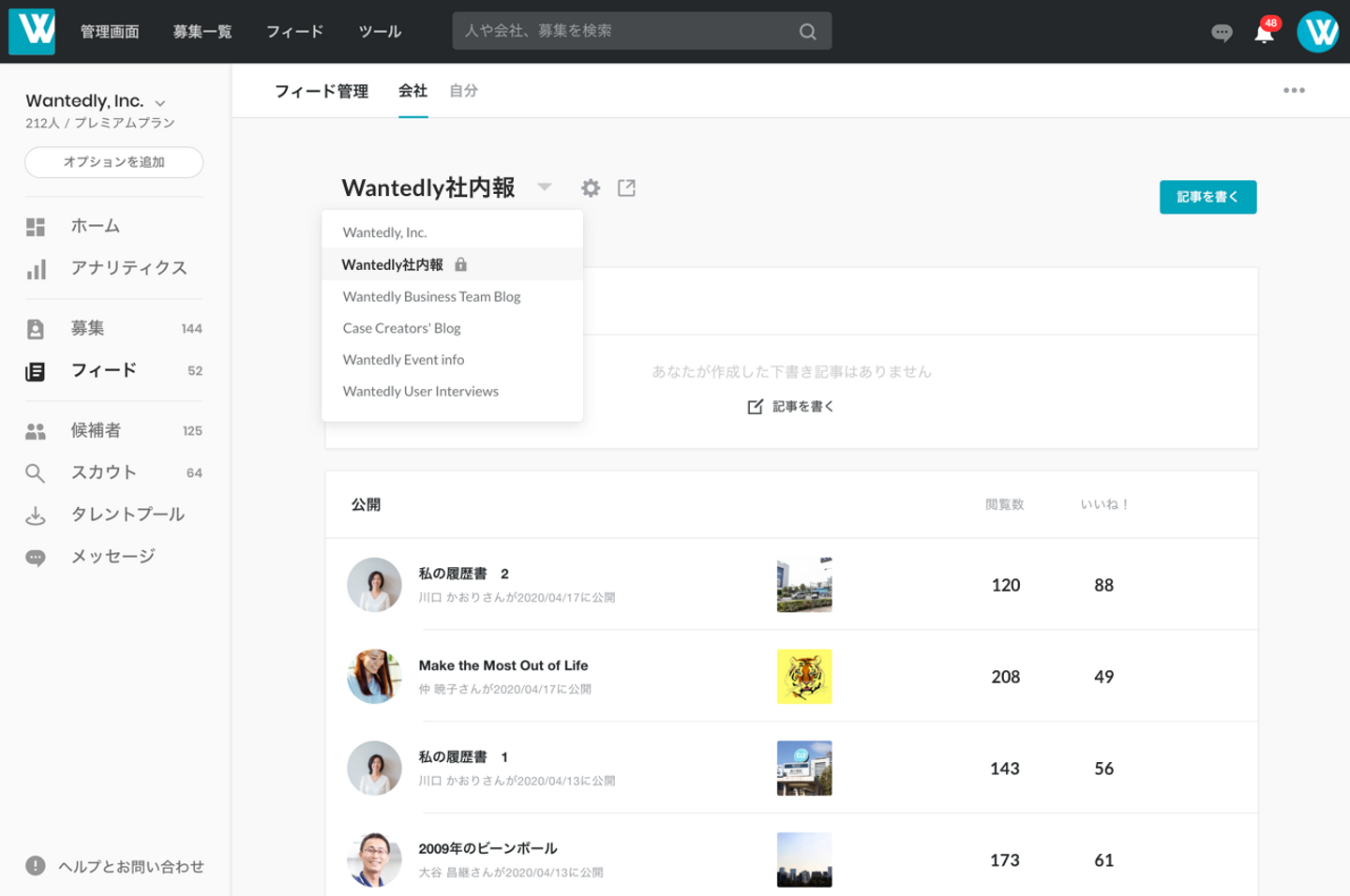Focus the 人や会社、募集を検索 search field

[x=641, y=31]
